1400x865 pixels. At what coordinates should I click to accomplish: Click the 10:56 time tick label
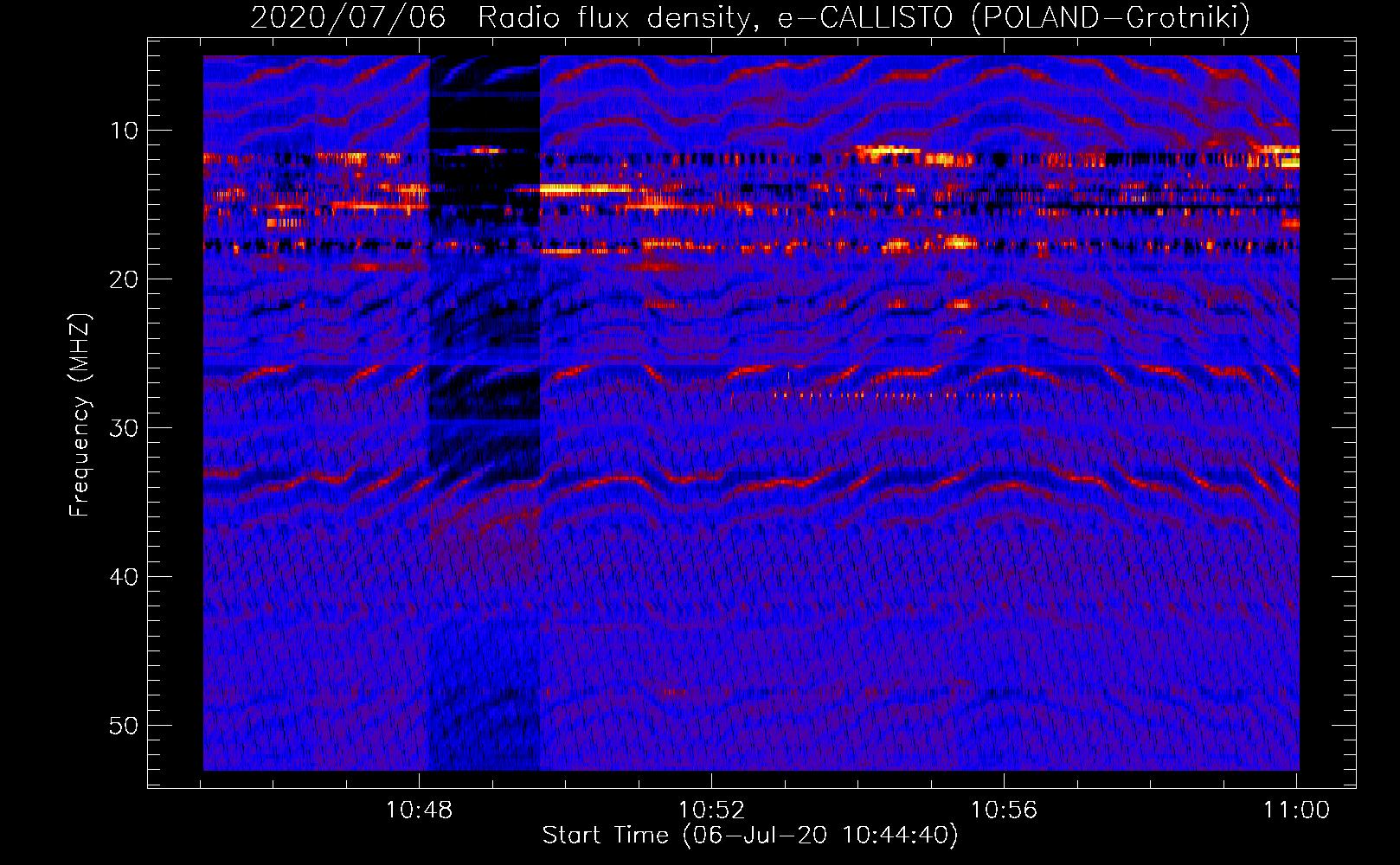pyautogui.click(x=1004, y=811)
